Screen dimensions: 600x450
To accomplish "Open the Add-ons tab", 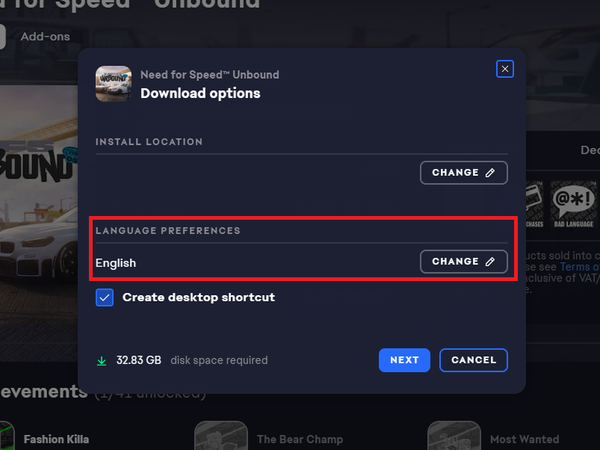I will pyautogui.click(x=45, y=36).
